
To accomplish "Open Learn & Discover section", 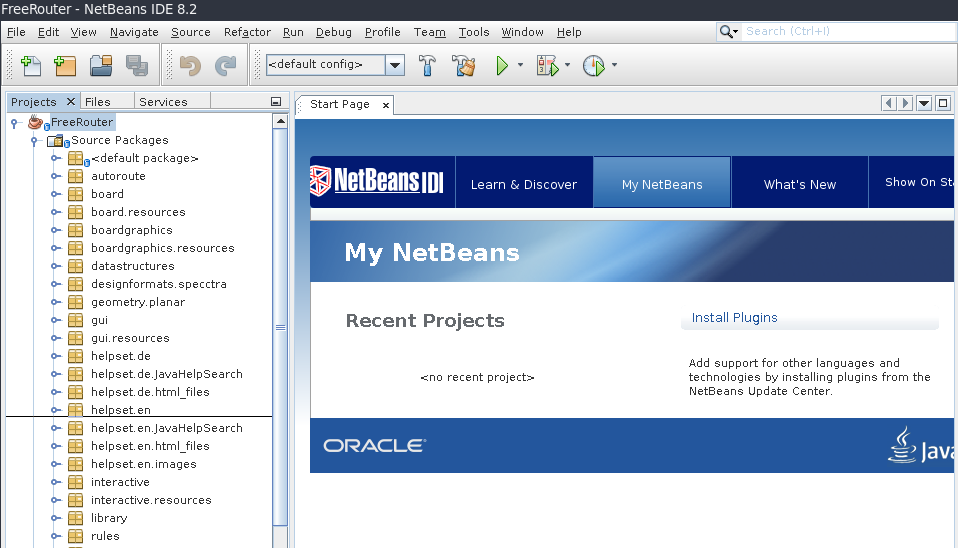I will [524, 184].
